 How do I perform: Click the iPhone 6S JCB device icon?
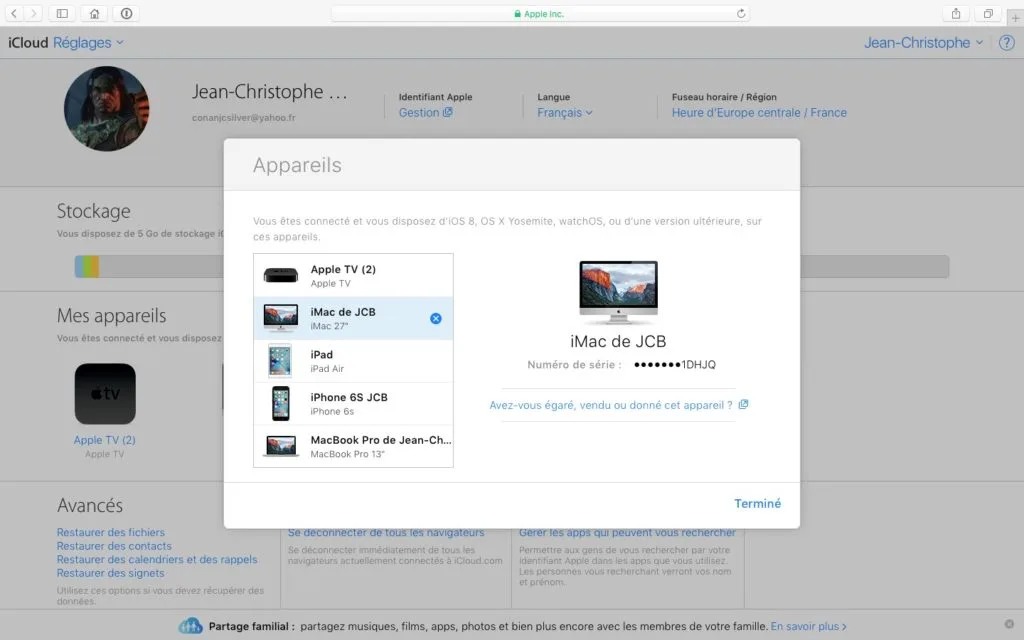click(x=281, y=404)
